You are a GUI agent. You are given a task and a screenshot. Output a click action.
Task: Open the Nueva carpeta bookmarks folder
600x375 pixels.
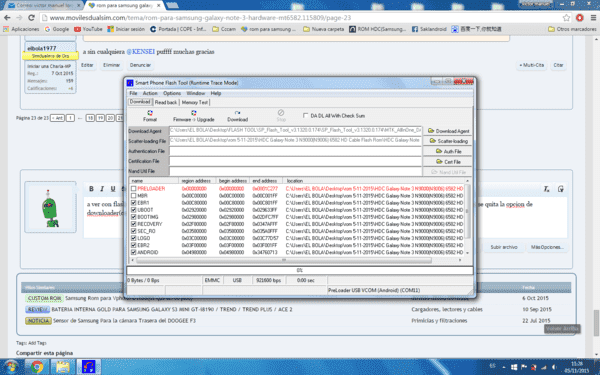coord(323,29)
